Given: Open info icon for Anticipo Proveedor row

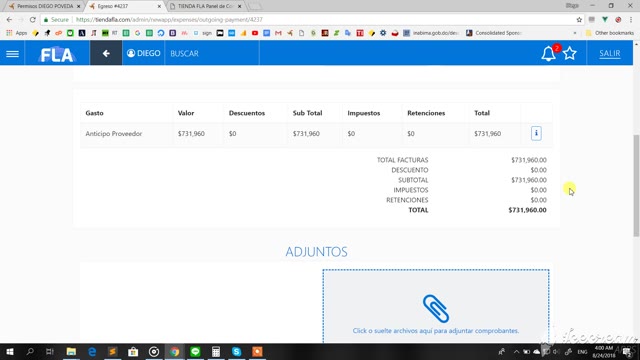Looking at the screenshot, I should tap(536, 133).
